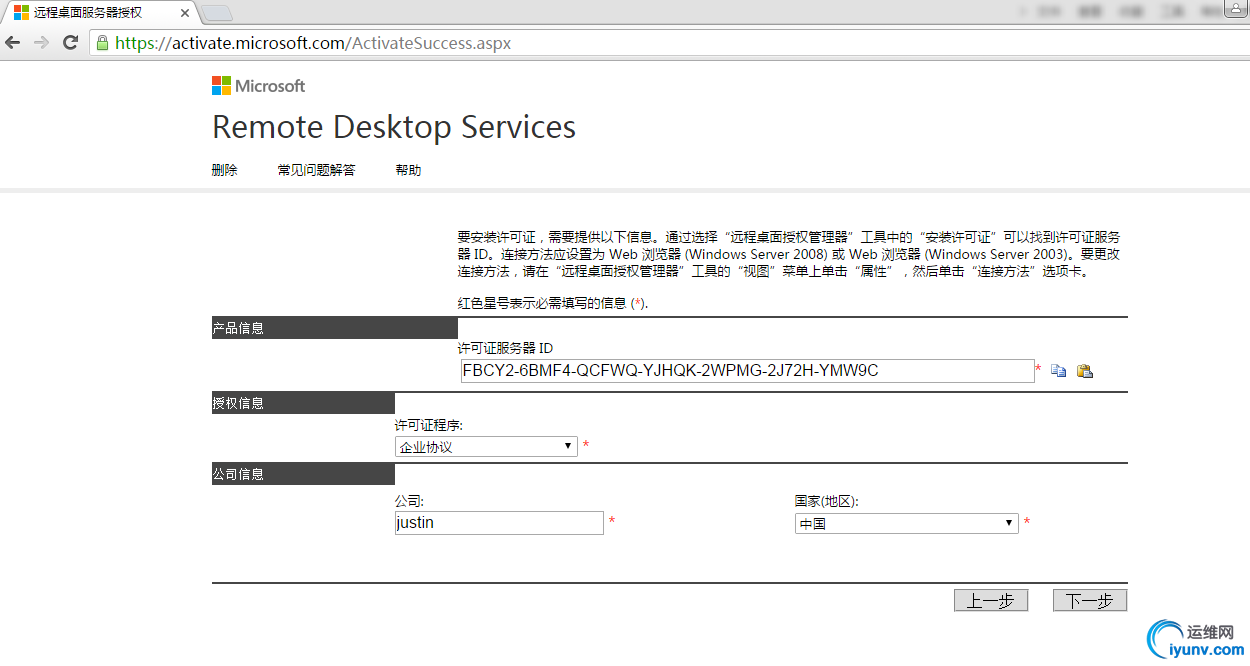Open a new browser tab

pos(216,13)
